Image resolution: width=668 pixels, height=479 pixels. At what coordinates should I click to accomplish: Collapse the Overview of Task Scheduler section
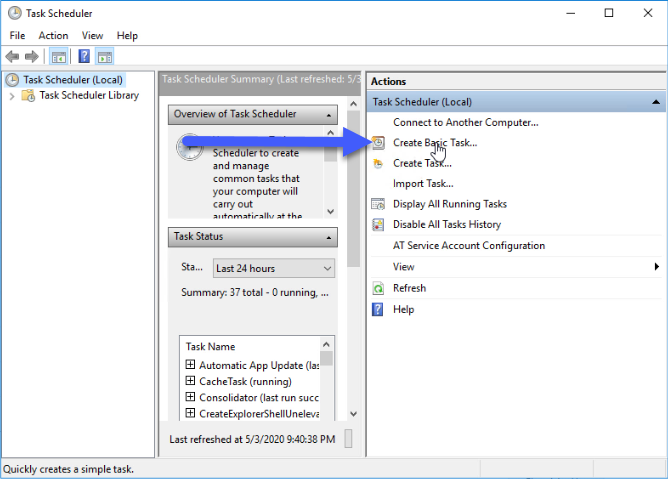[328, 115]
